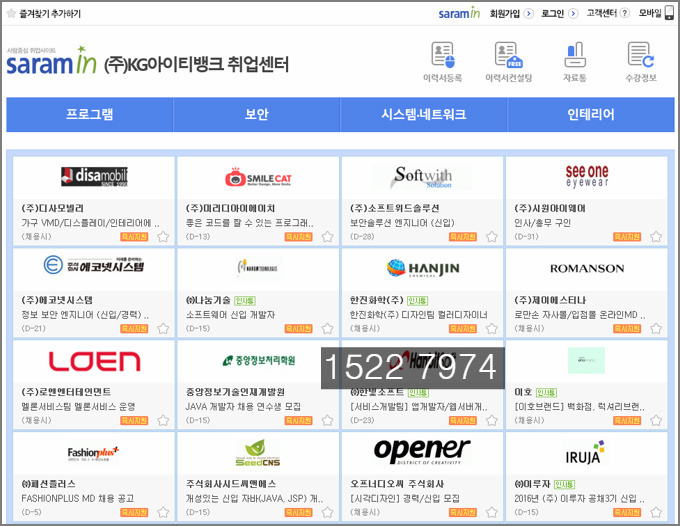The height and width of the screenshot is (526, 680).
Task: Favorite the 중앙정보기술인재개발원 job with its star
Action: [x=327, y=421]
